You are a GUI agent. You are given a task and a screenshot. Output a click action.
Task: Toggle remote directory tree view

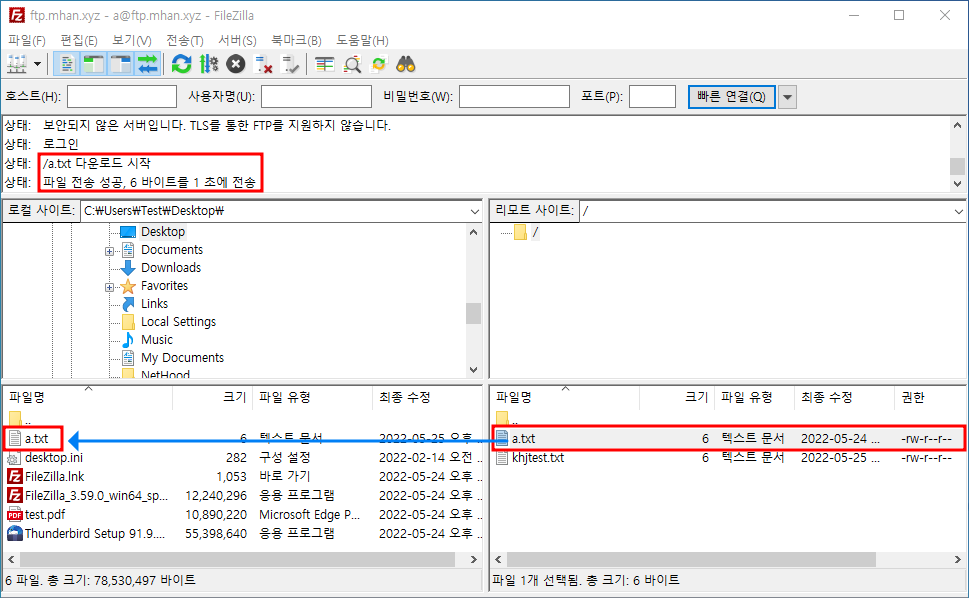121,64
